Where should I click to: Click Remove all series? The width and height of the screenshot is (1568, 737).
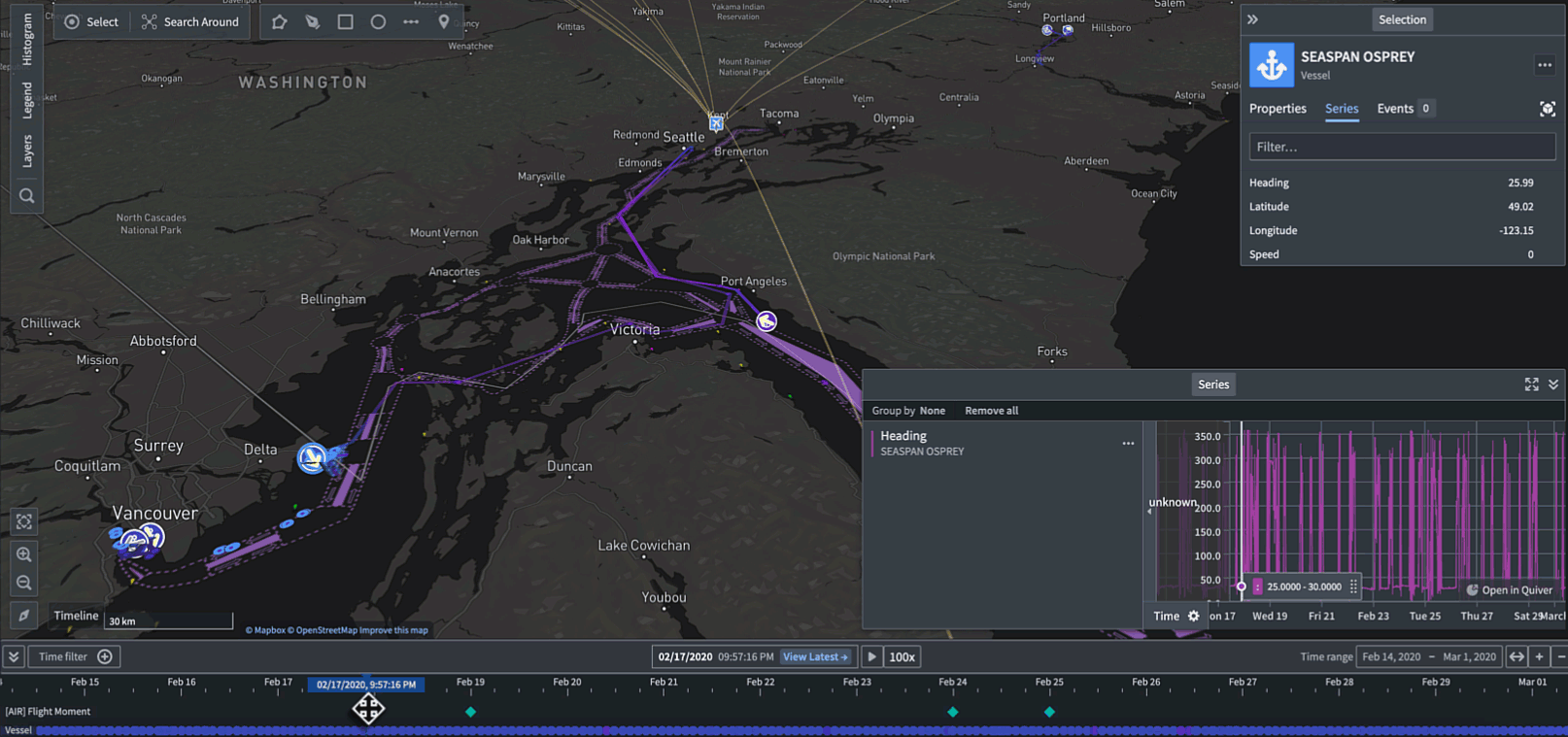991,411
